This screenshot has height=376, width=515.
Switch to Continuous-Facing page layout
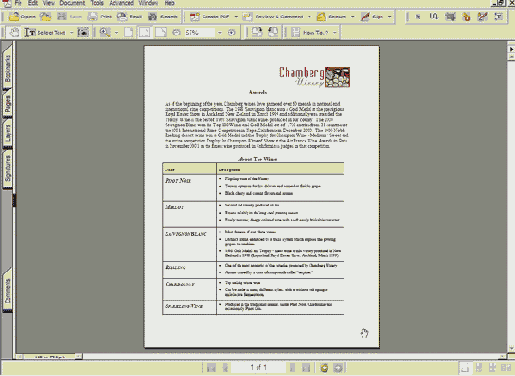tap(492, 368)
